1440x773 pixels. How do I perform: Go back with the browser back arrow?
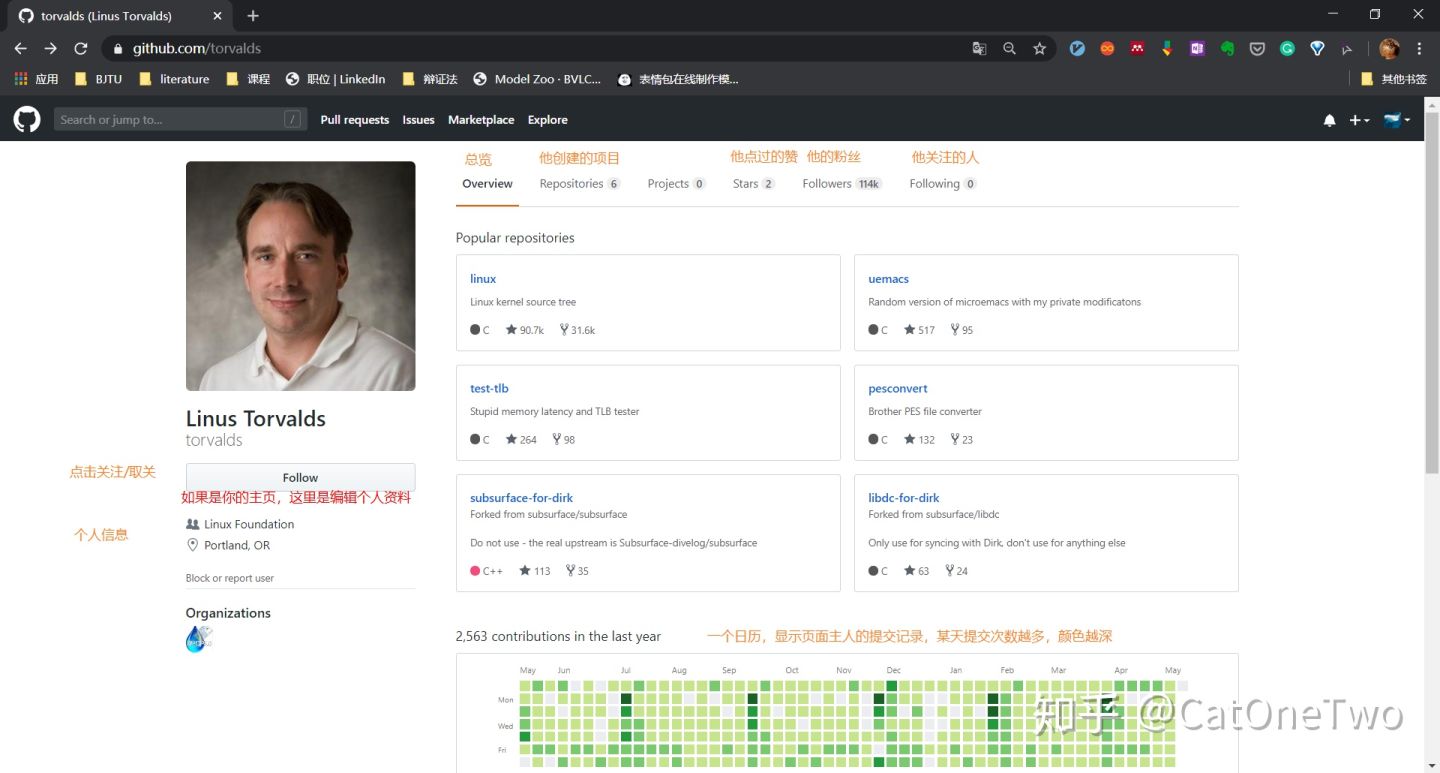(21, 48)
